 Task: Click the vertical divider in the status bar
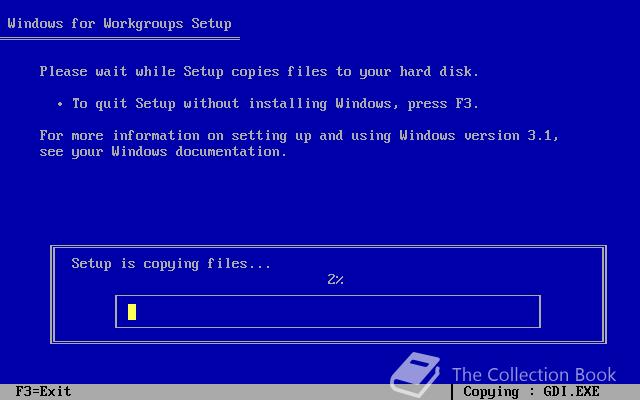coord(452,392)
